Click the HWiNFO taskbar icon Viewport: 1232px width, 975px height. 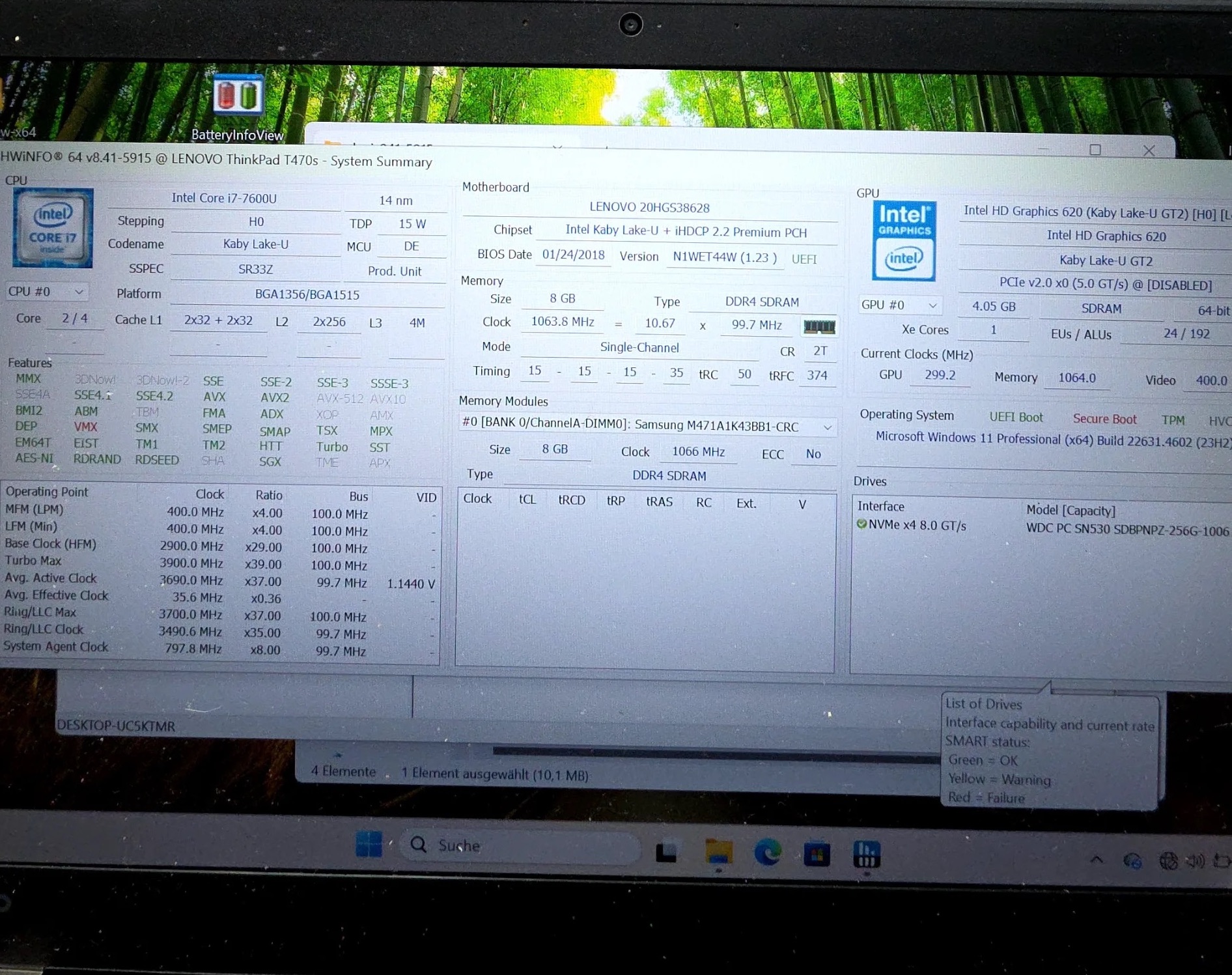[866, 854]
